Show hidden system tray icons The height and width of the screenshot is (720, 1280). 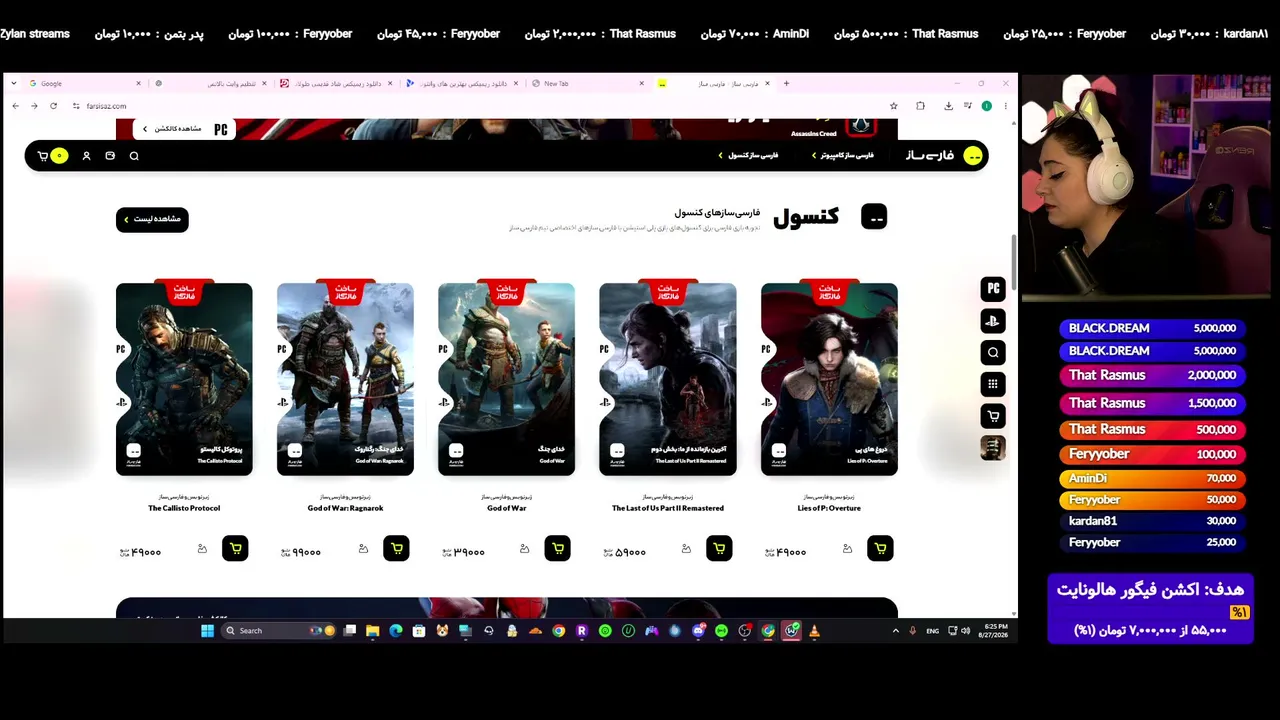895,631
